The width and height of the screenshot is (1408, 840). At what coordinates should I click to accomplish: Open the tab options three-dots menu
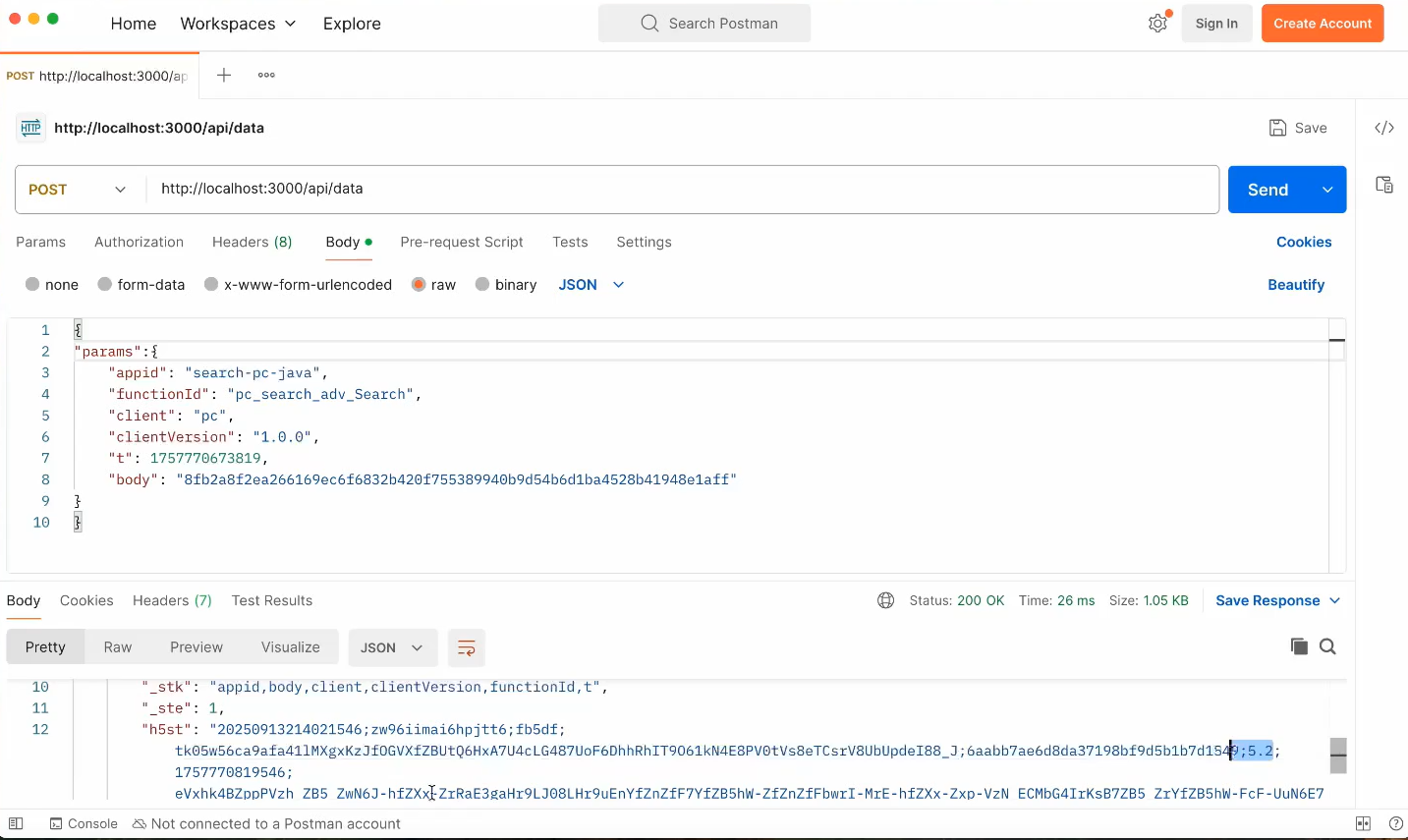266,75
